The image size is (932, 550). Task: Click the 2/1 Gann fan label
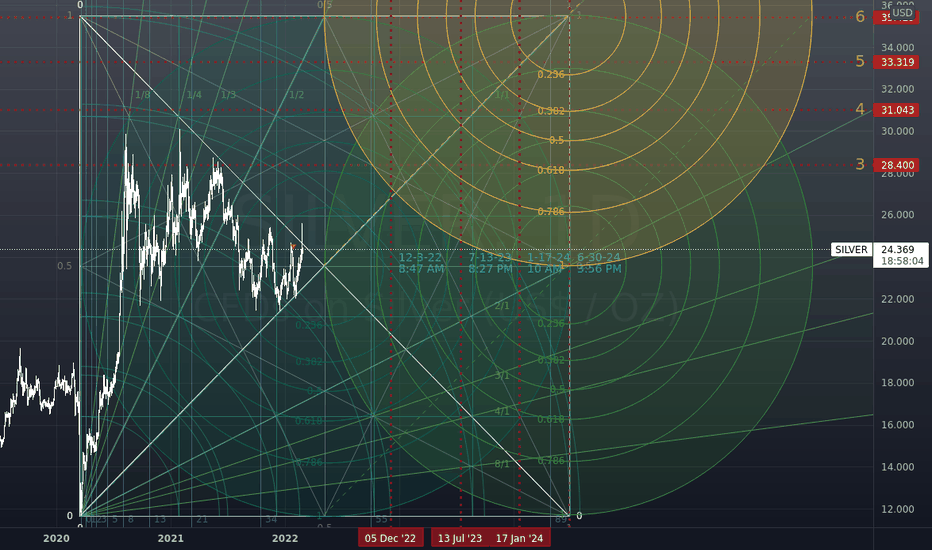(x=502, y=306)
